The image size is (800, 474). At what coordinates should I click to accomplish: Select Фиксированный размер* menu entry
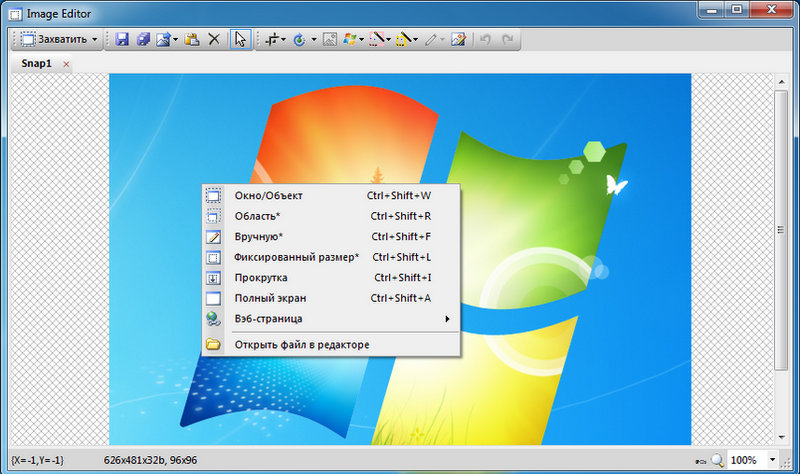pyautogui.click(x=331, y=257)
